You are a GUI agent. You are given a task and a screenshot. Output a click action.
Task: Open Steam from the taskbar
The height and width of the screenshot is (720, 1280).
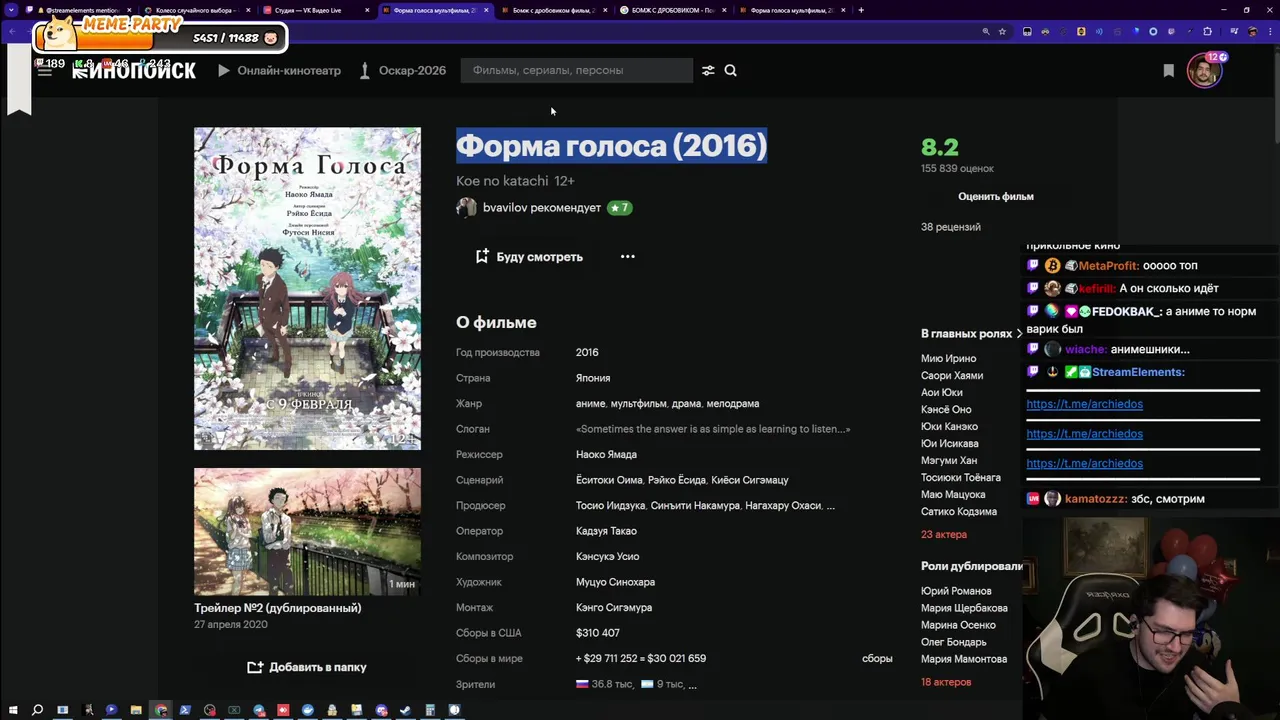(x=405, y=710)
